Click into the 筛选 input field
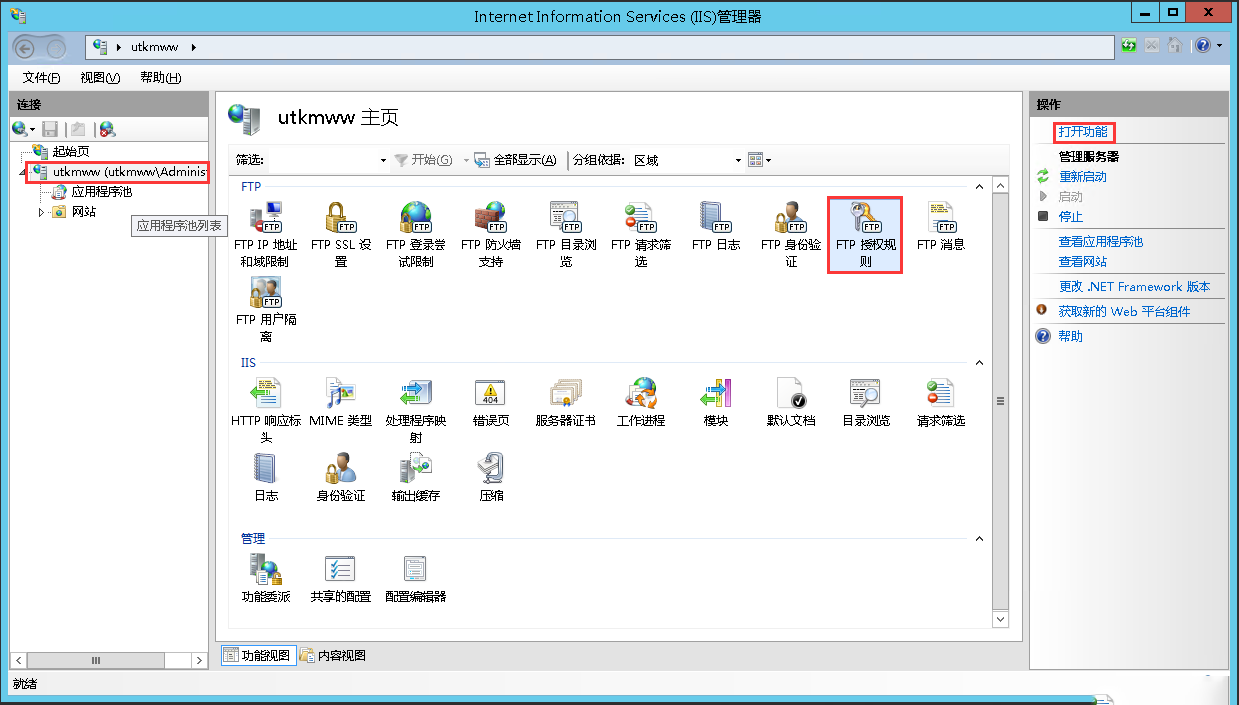Screen dimensions: 1239x705 click(x=322, y=160)
